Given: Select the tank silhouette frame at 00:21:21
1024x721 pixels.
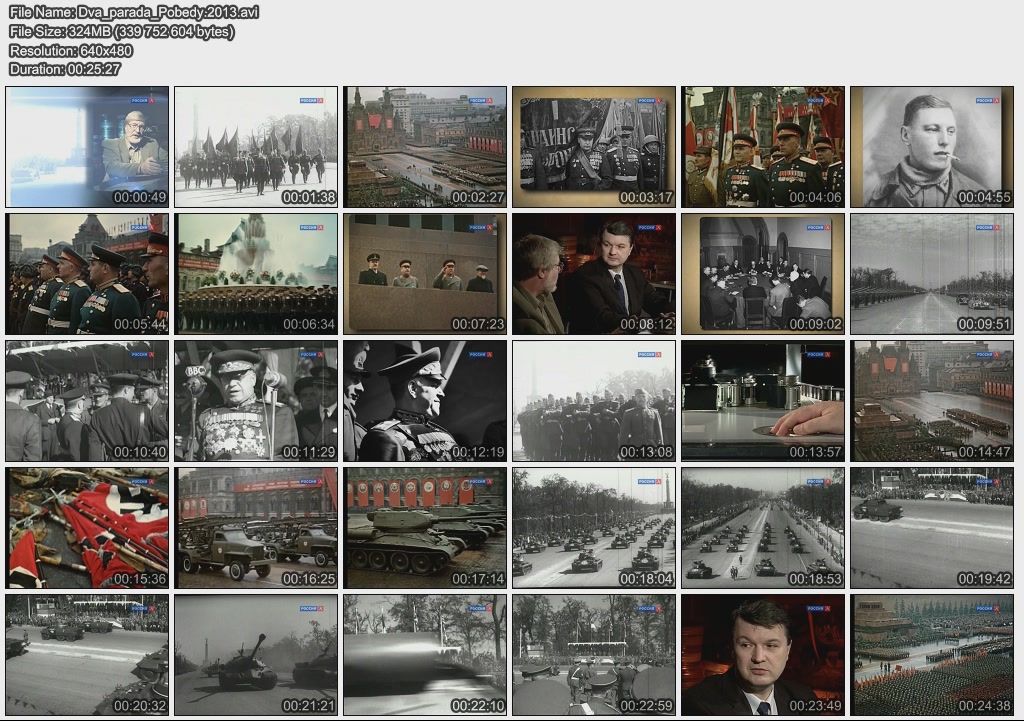Looking at the screenshot, I should (x=256, y=654).
